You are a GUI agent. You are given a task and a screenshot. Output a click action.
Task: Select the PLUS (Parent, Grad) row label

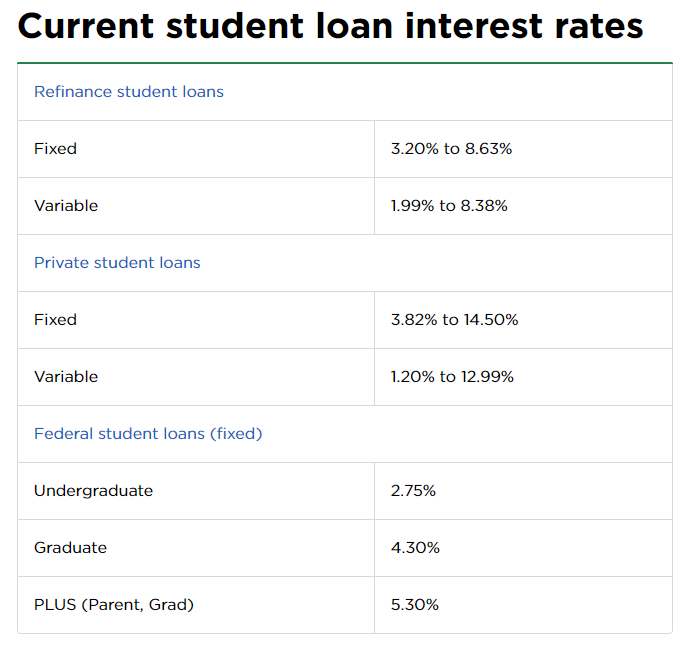coord(114,605)
